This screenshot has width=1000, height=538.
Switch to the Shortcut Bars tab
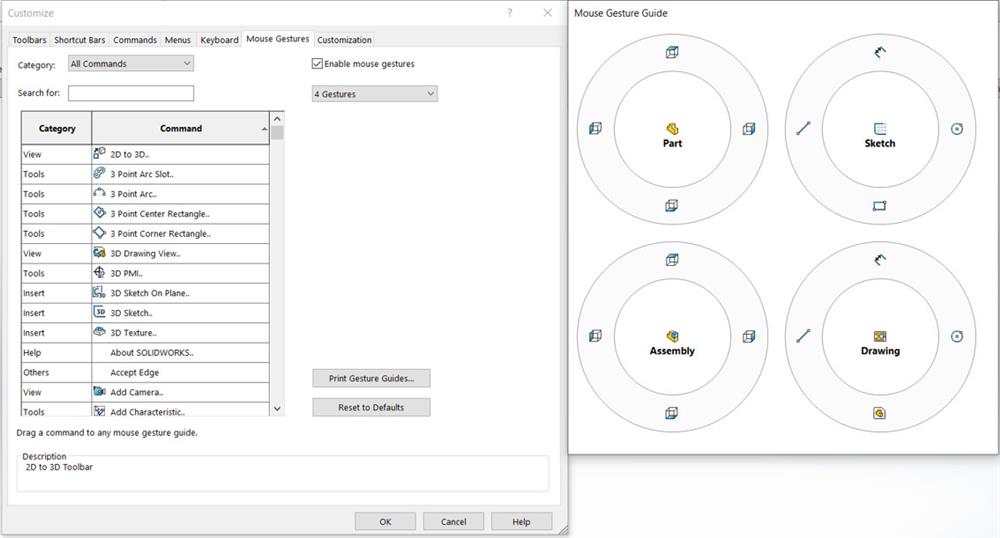click(80, 40)
